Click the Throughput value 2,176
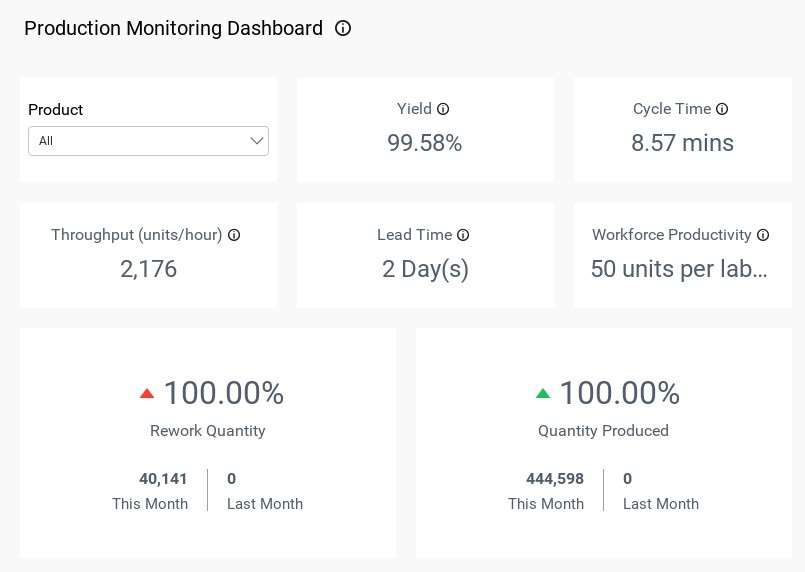The image size is (805, 572). tap(148, 269)
